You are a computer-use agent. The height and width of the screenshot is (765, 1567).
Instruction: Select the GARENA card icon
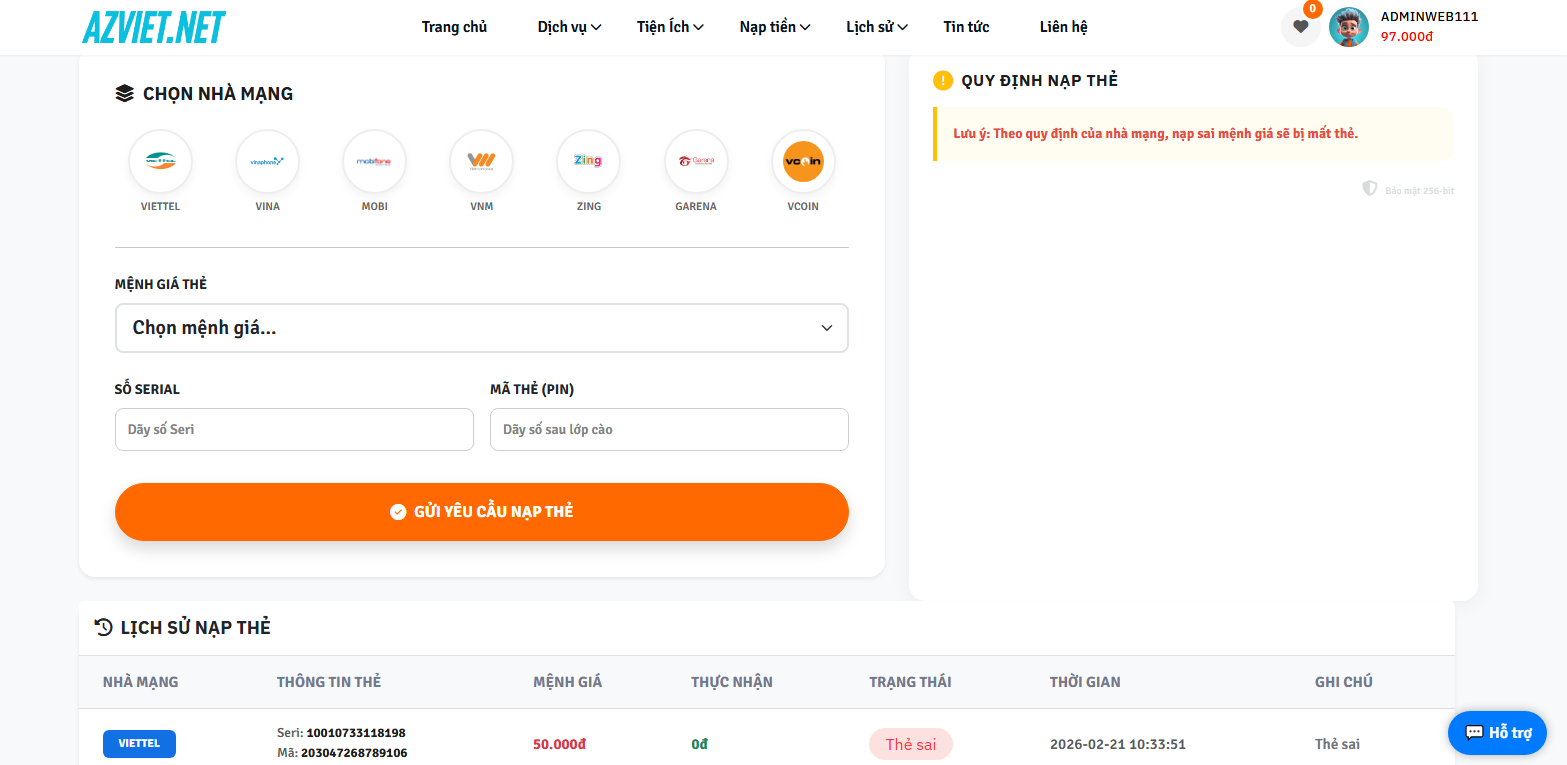[696, 161]
